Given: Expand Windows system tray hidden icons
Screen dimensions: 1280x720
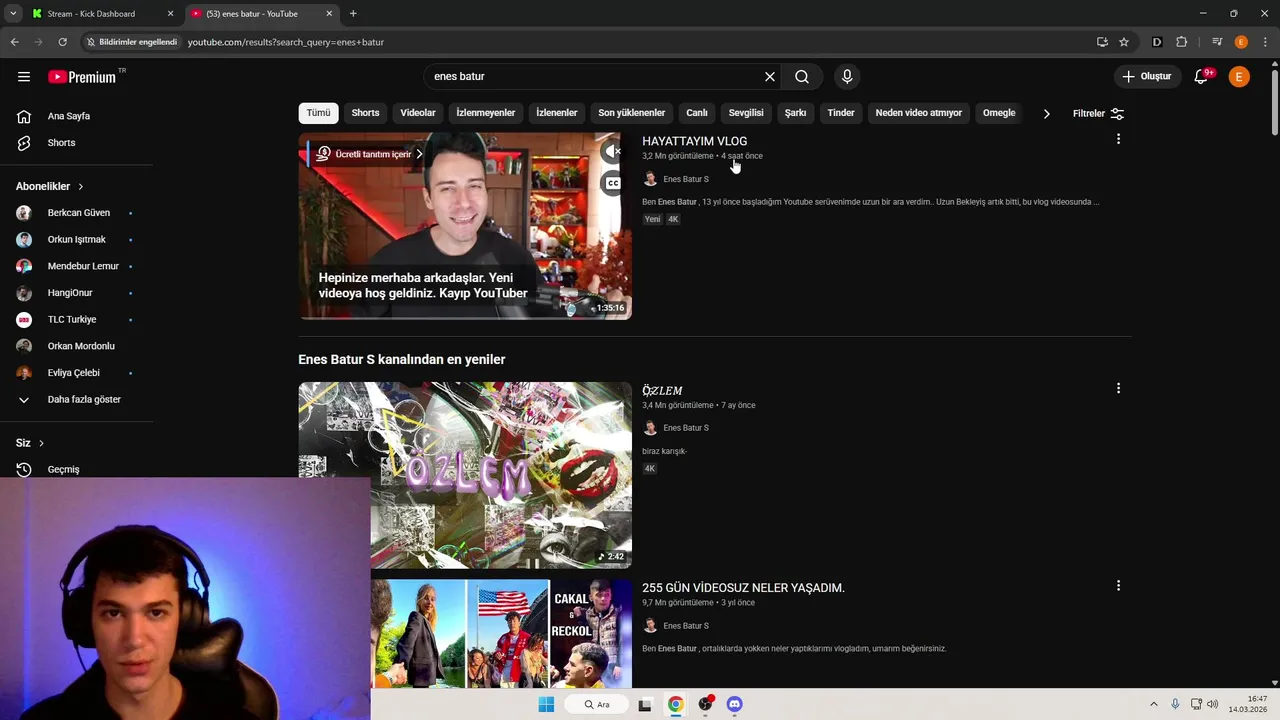Looking at the screenshot, I should pos(1153,705).
